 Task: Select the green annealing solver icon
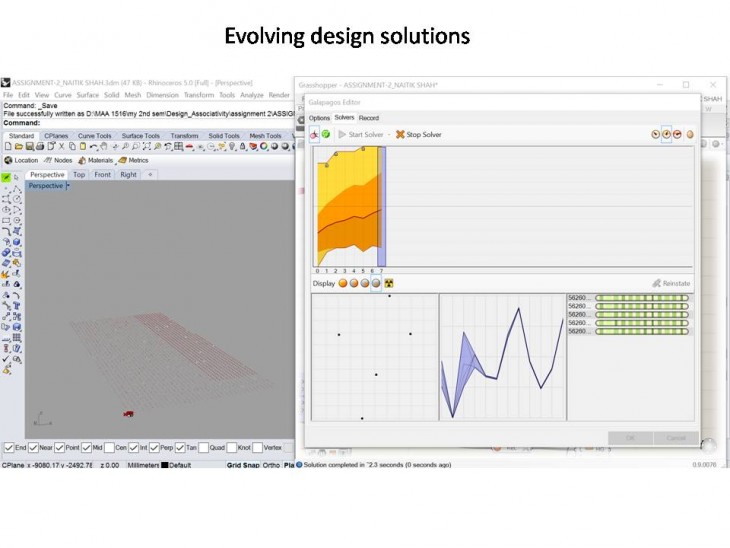326,134
